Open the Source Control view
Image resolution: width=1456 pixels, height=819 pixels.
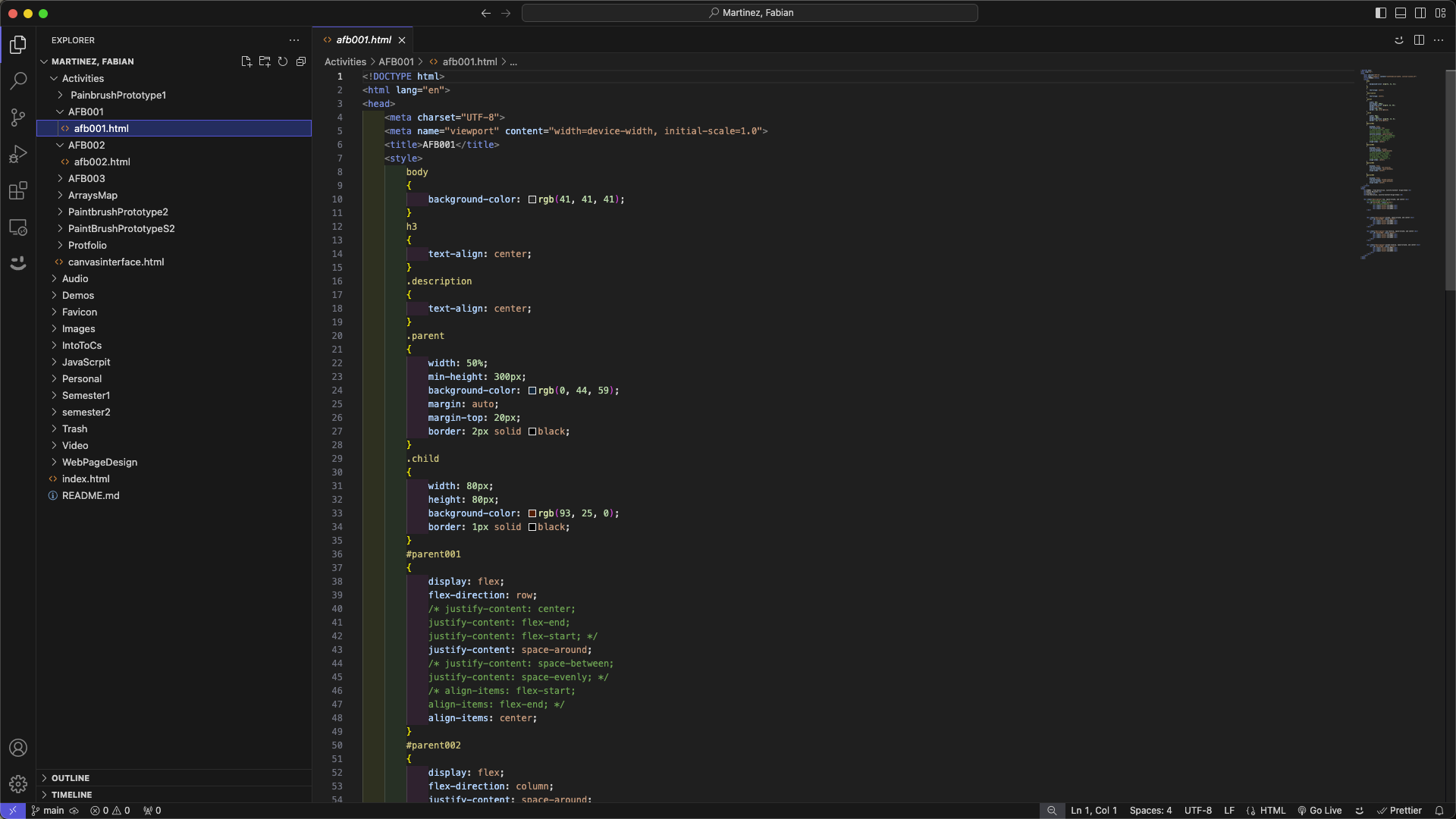18,117
